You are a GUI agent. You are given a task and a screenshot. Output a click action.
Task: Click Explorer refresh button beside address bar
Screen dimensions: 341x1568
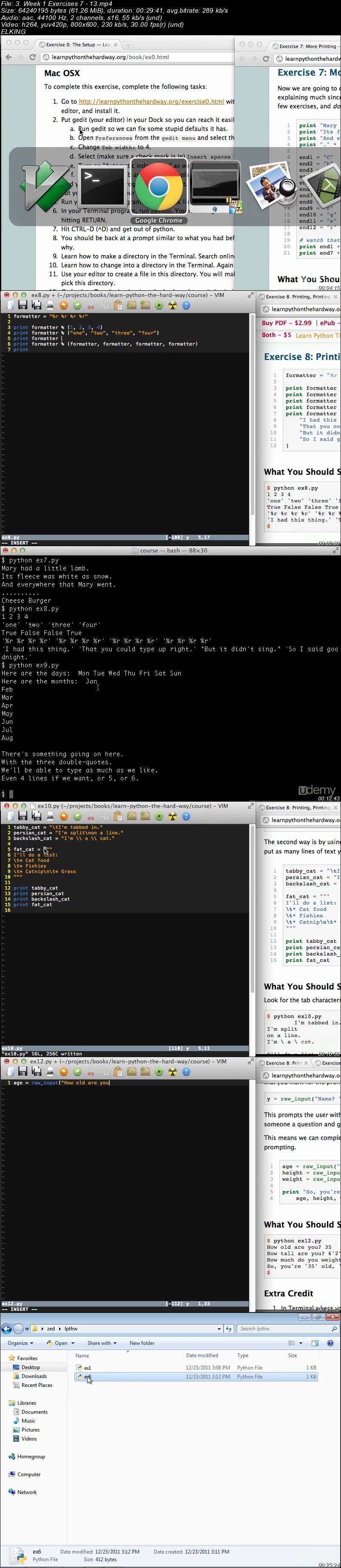228,1329
